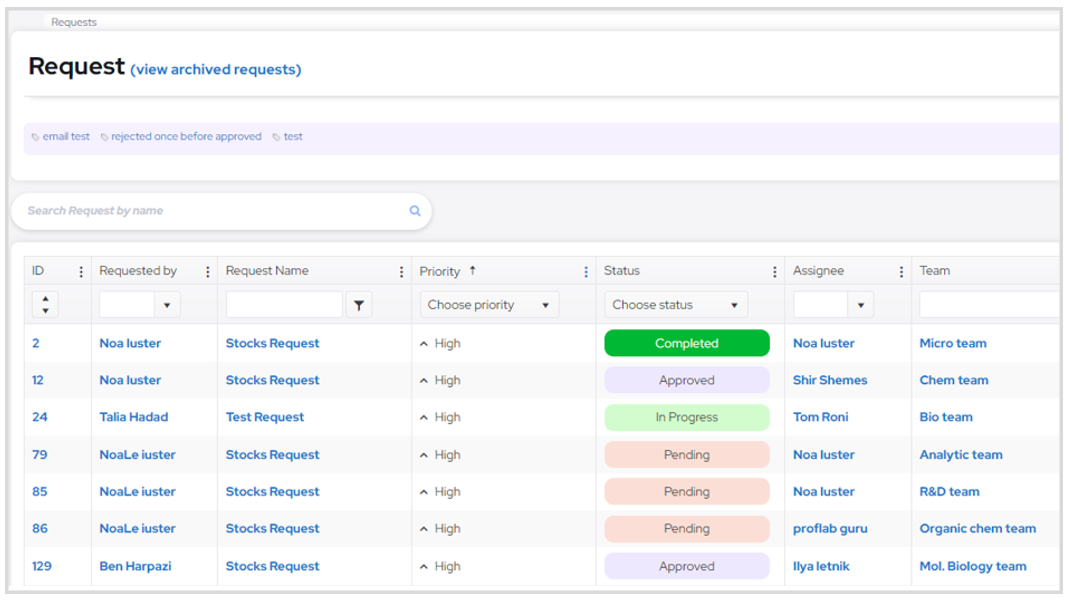The width and height of the screenshot is (1069, 600).
Task: Click the ID filter up/down stepper
Action: [45, 305]
